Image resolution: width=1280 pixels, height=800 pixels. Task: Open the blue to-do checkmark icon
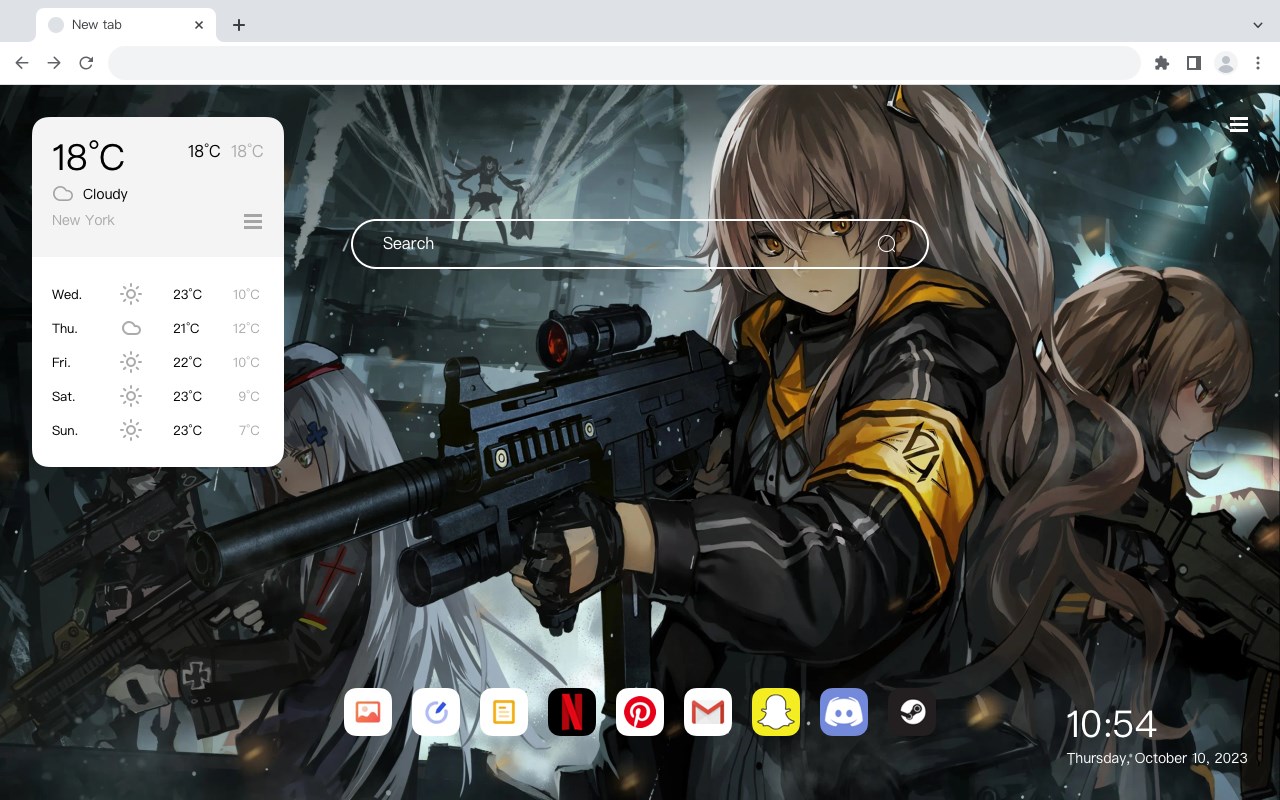click(x=436, y=712)
